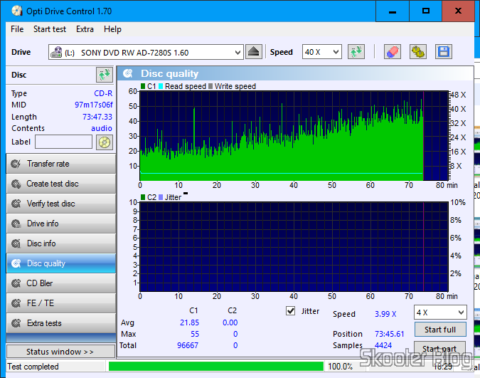This screenshot has width=480, height=378.
Task: Click the green test progress bar
Action: [216, 366]
